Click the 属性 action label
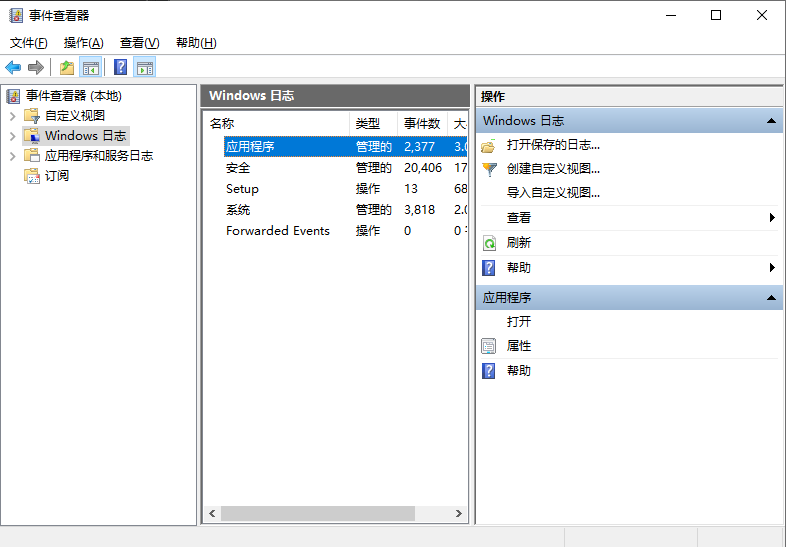Screen dimensions: 786x547 point(519,346)
